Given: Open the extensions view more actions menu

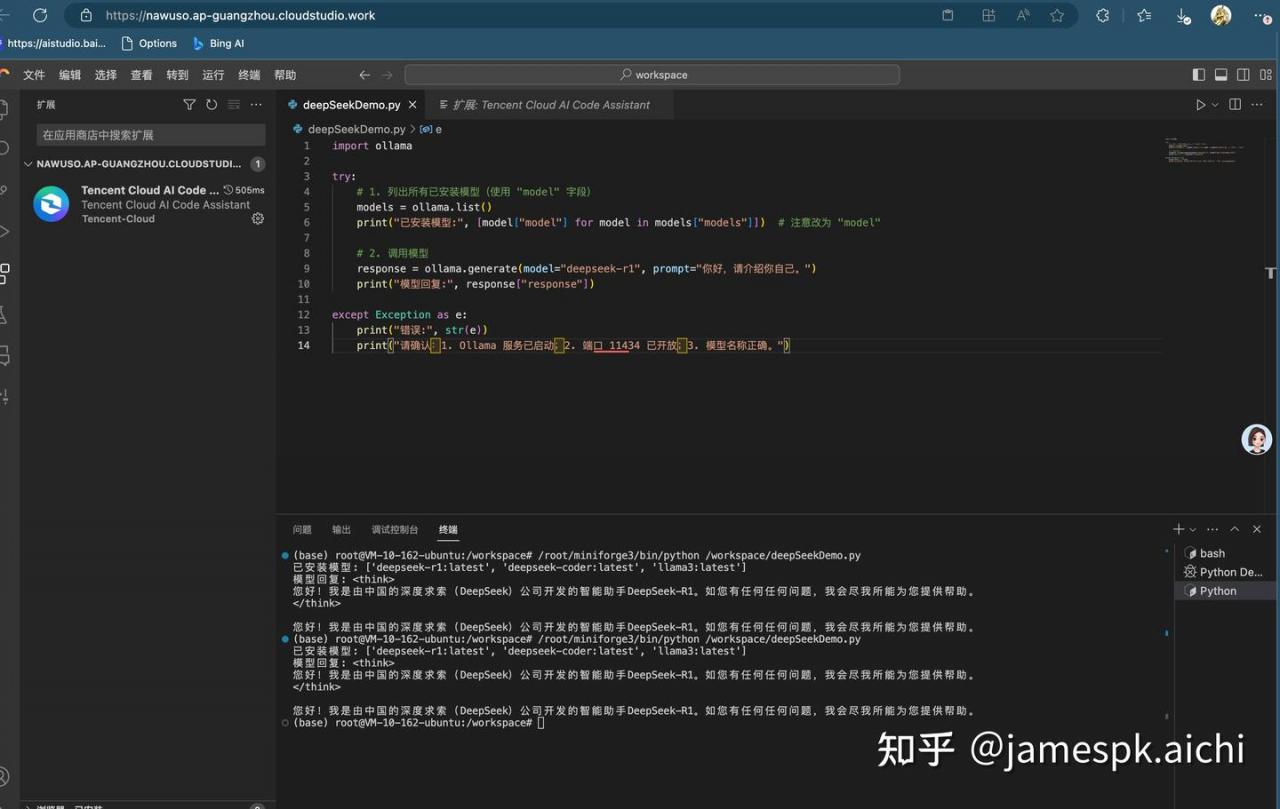Looking at the screenshot, I should point(256,104).
